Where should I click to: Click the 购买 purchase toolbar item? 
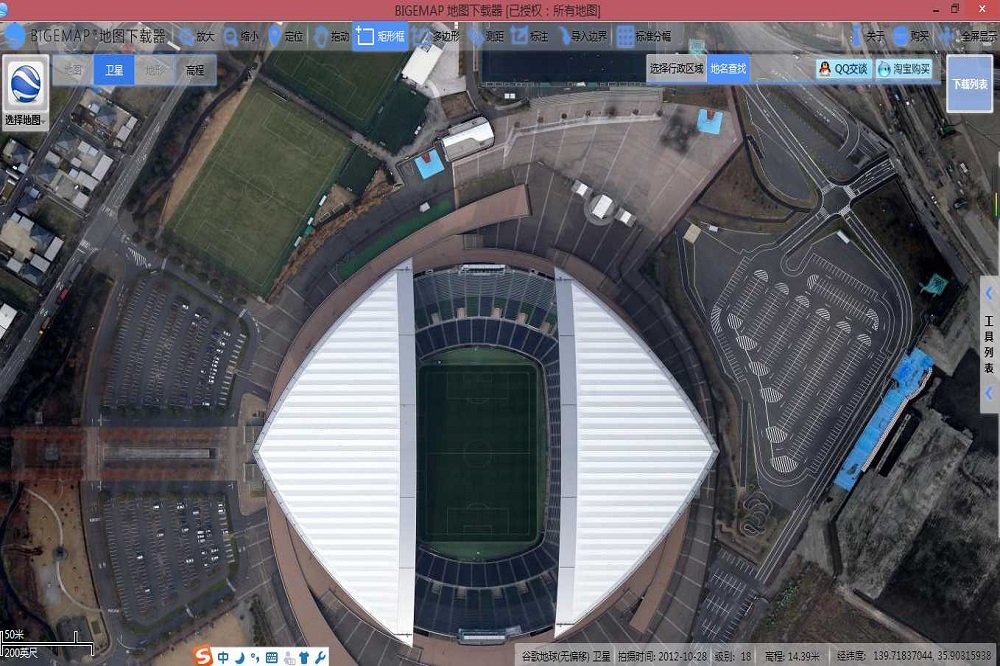(x=911, y=36)
